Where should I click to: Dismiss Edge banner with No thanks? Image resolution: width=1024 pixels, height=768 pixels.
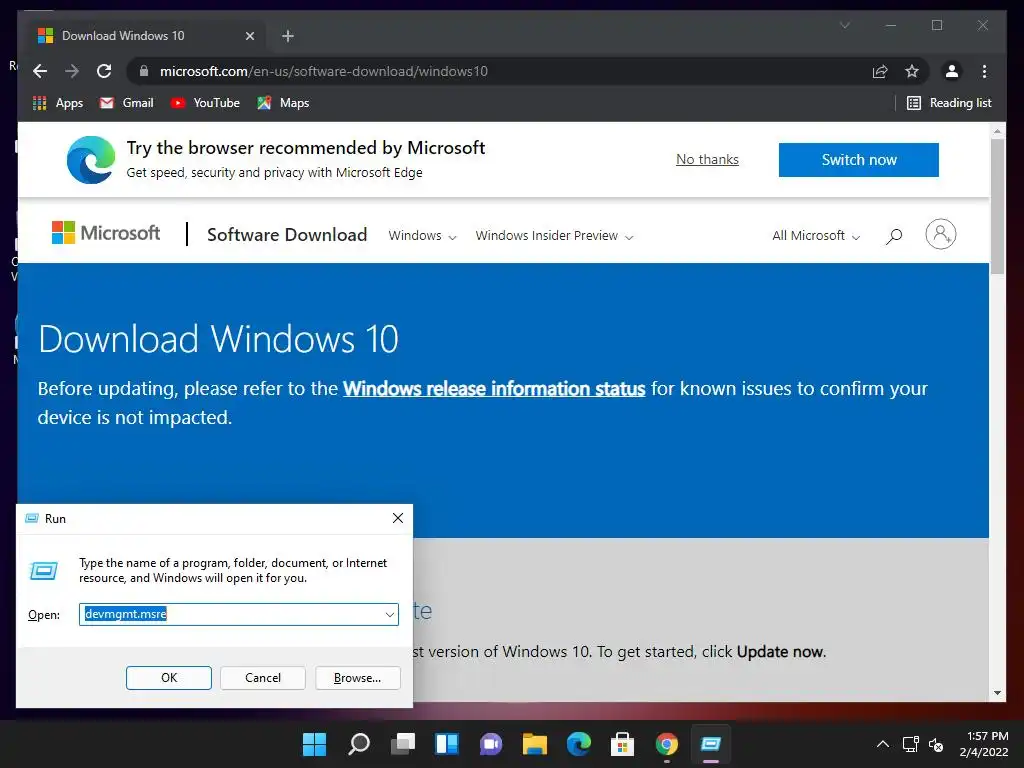707,159
